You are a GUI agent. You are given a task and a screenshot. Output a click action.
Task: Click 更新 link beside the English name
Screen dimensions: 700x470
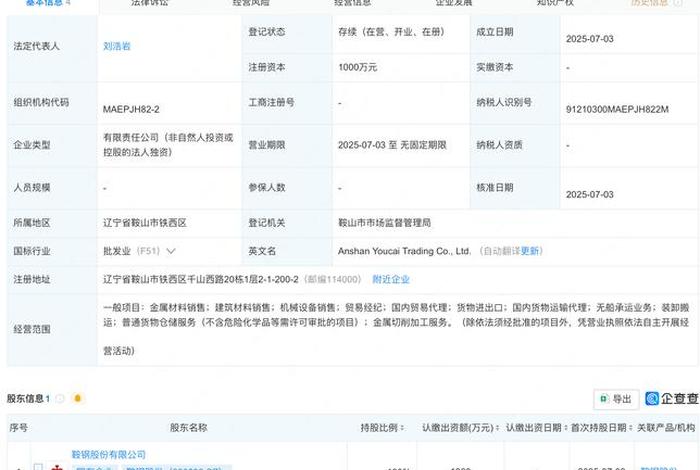pos(530,251)
